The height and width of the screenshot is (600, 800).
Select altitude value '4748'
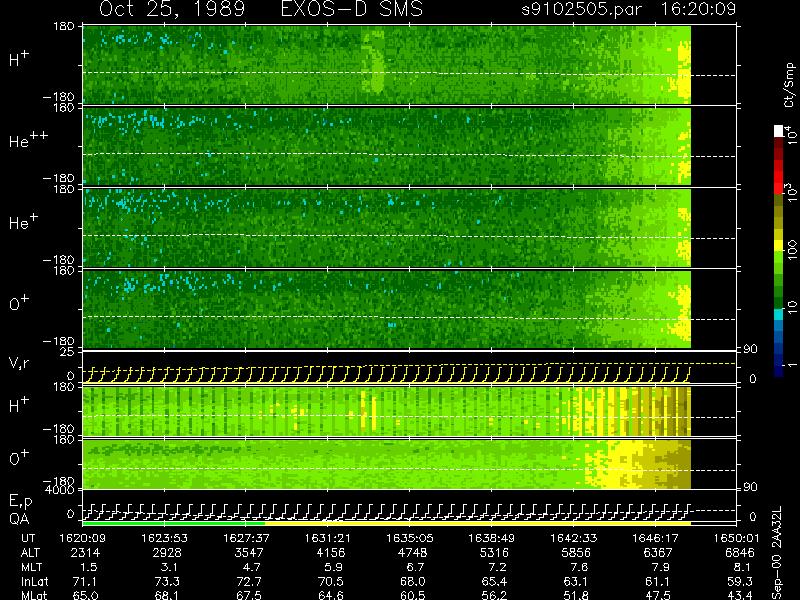coord(412,553)
